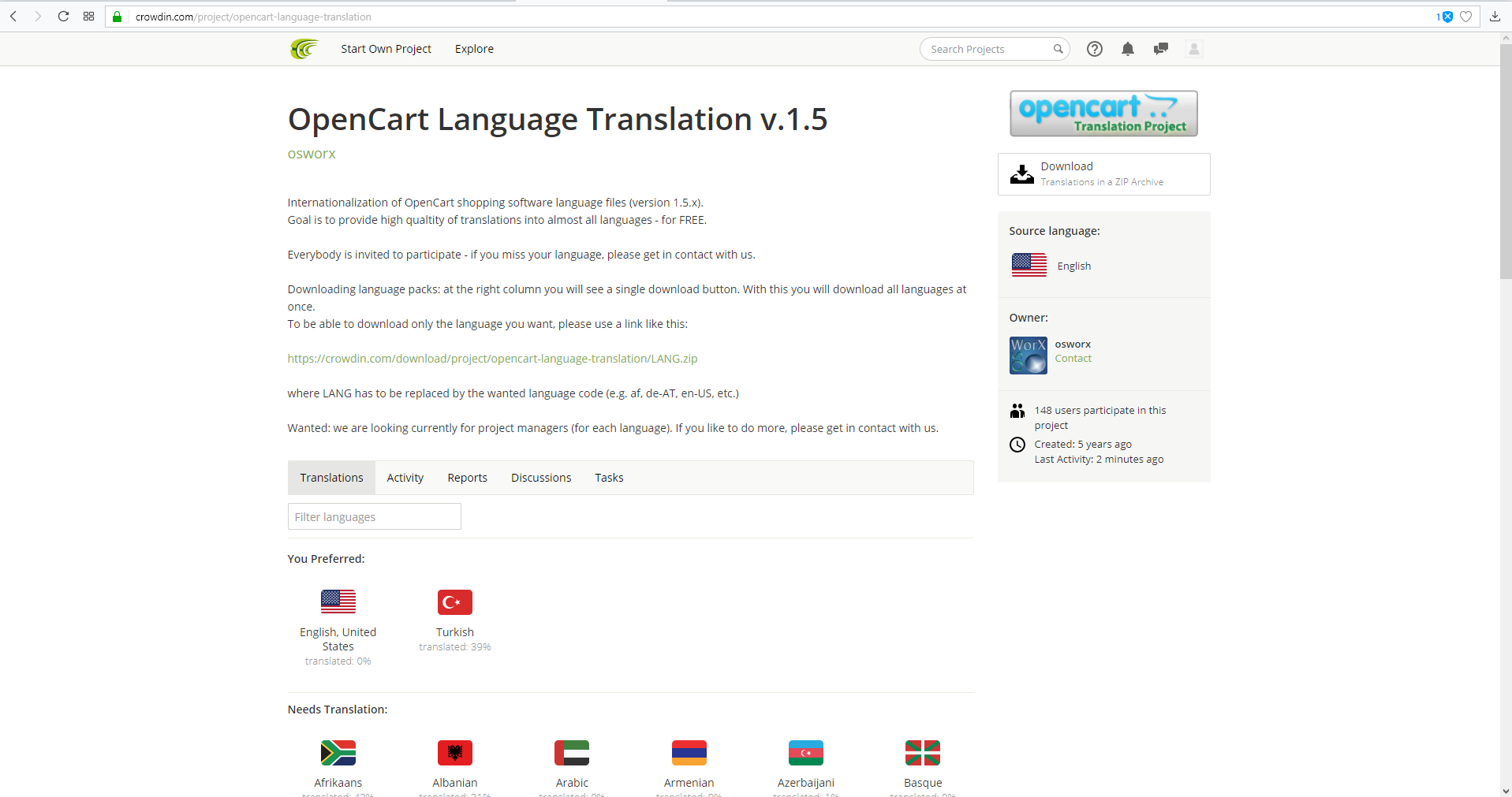
Task: Select the Azerbaijani flag
Action: (x=805, y=753)
